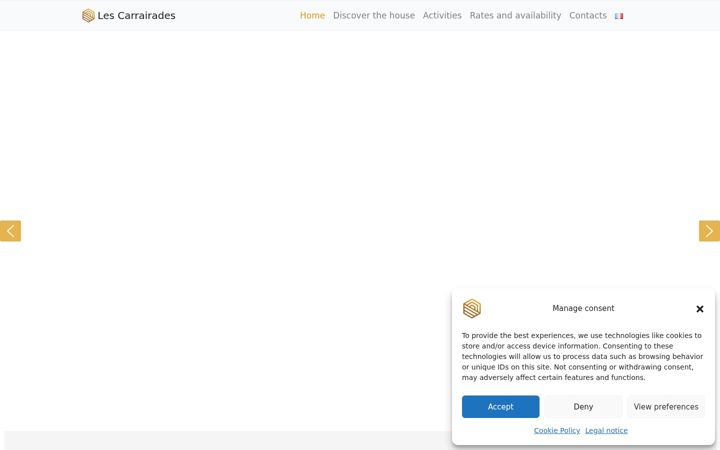Viewport: 720px width, 450px height.
Task: Go to the Home menu item
Action: tap(312, 16)
